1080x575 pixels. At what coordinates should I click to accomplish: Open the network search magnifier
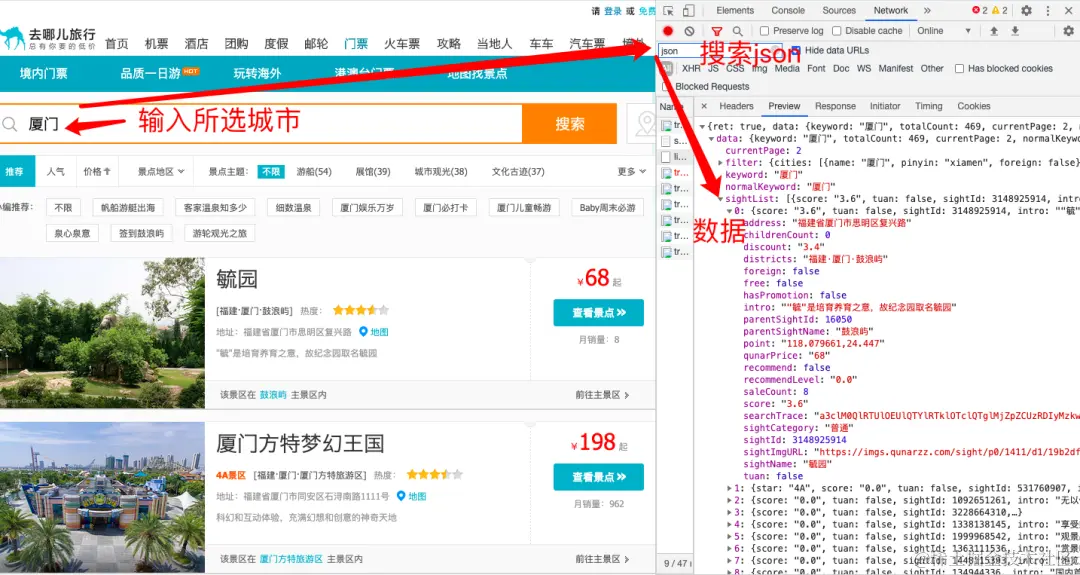coord(738,31)
